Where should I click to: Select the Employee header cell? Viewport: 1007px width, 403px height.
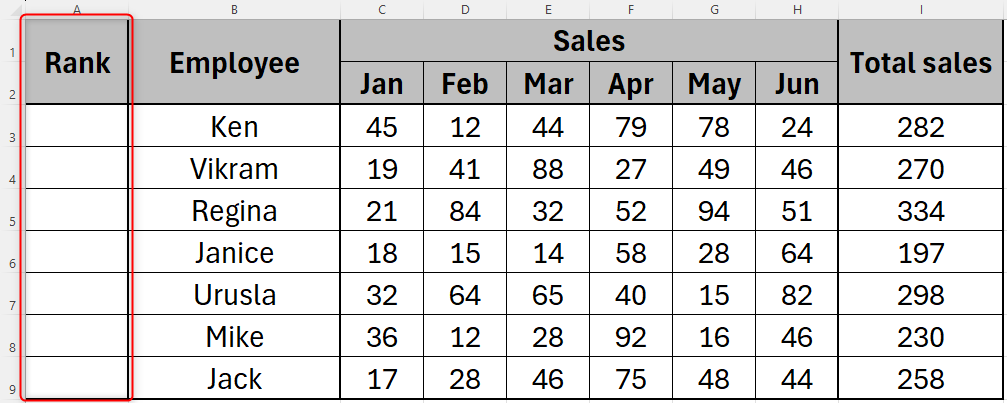point(234,63)
